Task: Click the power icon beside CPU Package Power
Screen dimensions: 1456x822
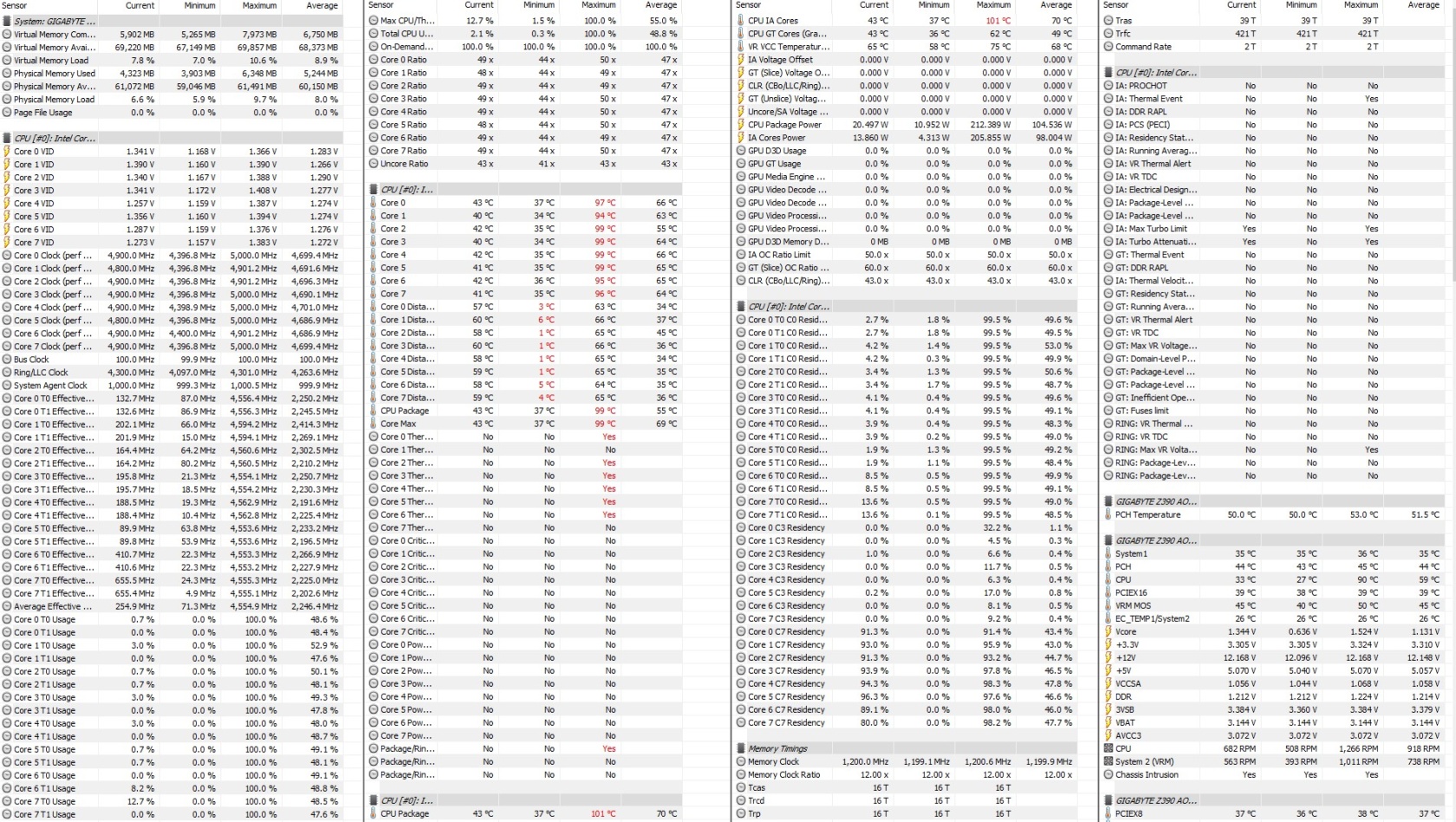Action: coord(741,125)
